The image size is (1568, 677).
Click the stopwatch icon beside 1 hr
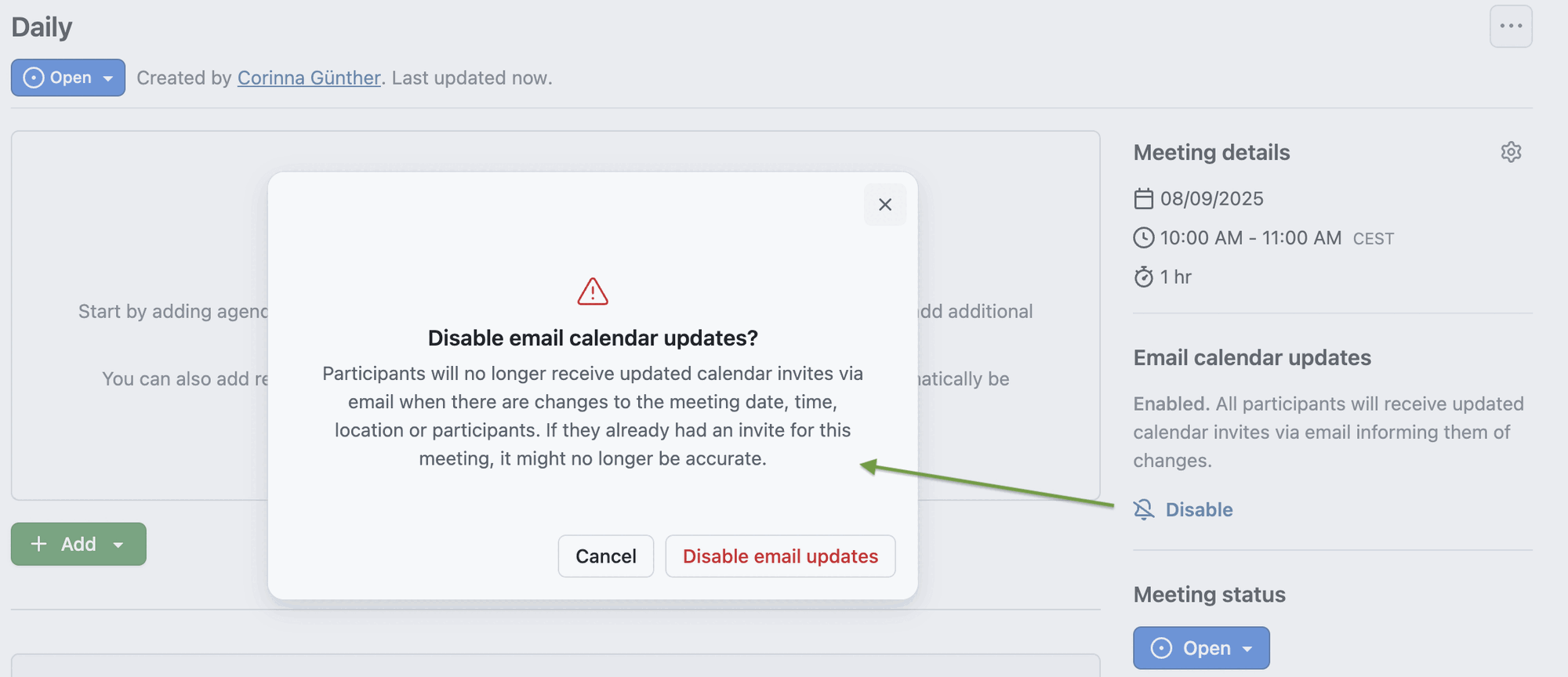click(1144, 277)
